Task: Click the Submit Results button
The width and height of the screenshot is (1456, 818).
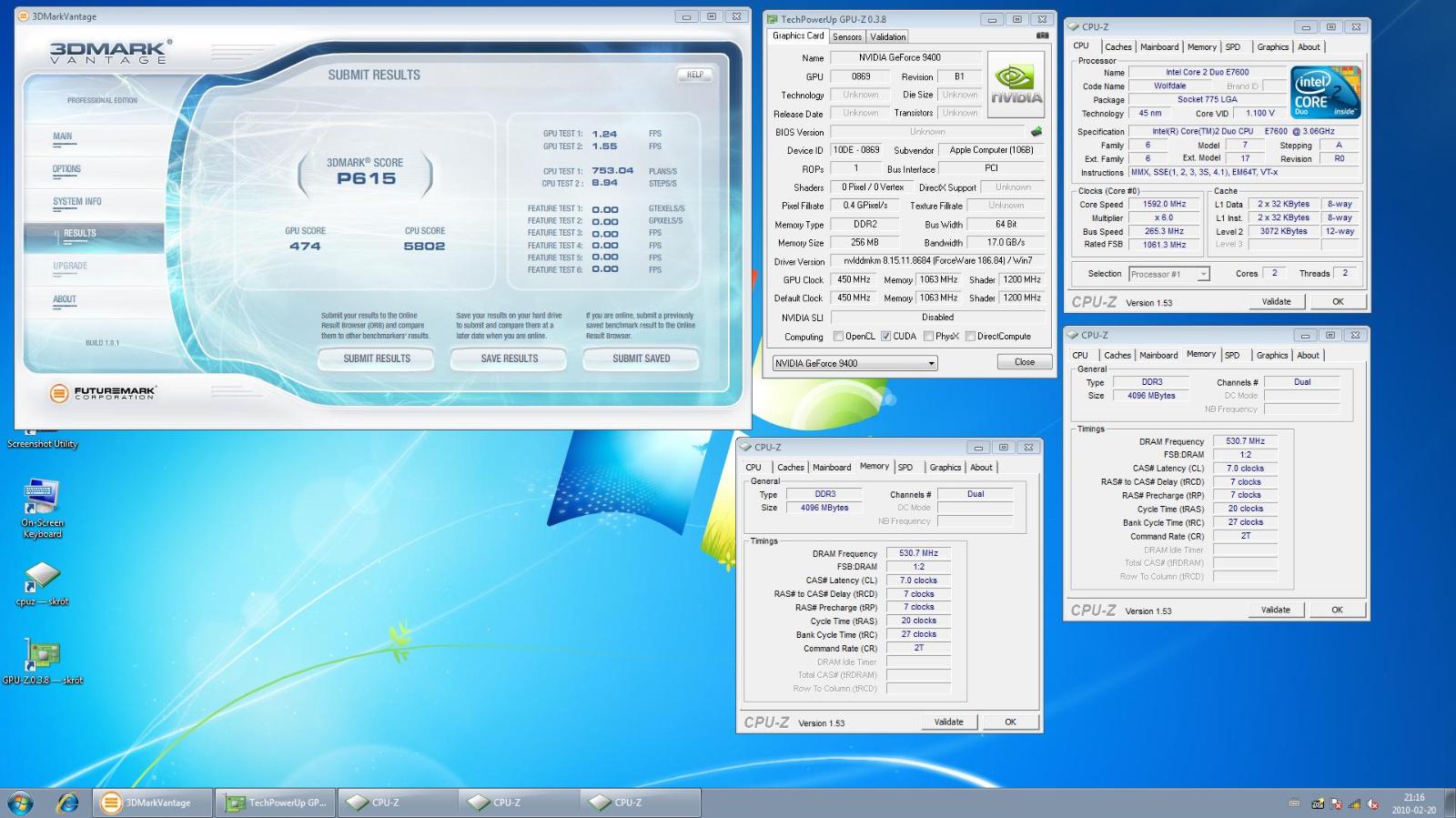Action: (x=377, y=359)
